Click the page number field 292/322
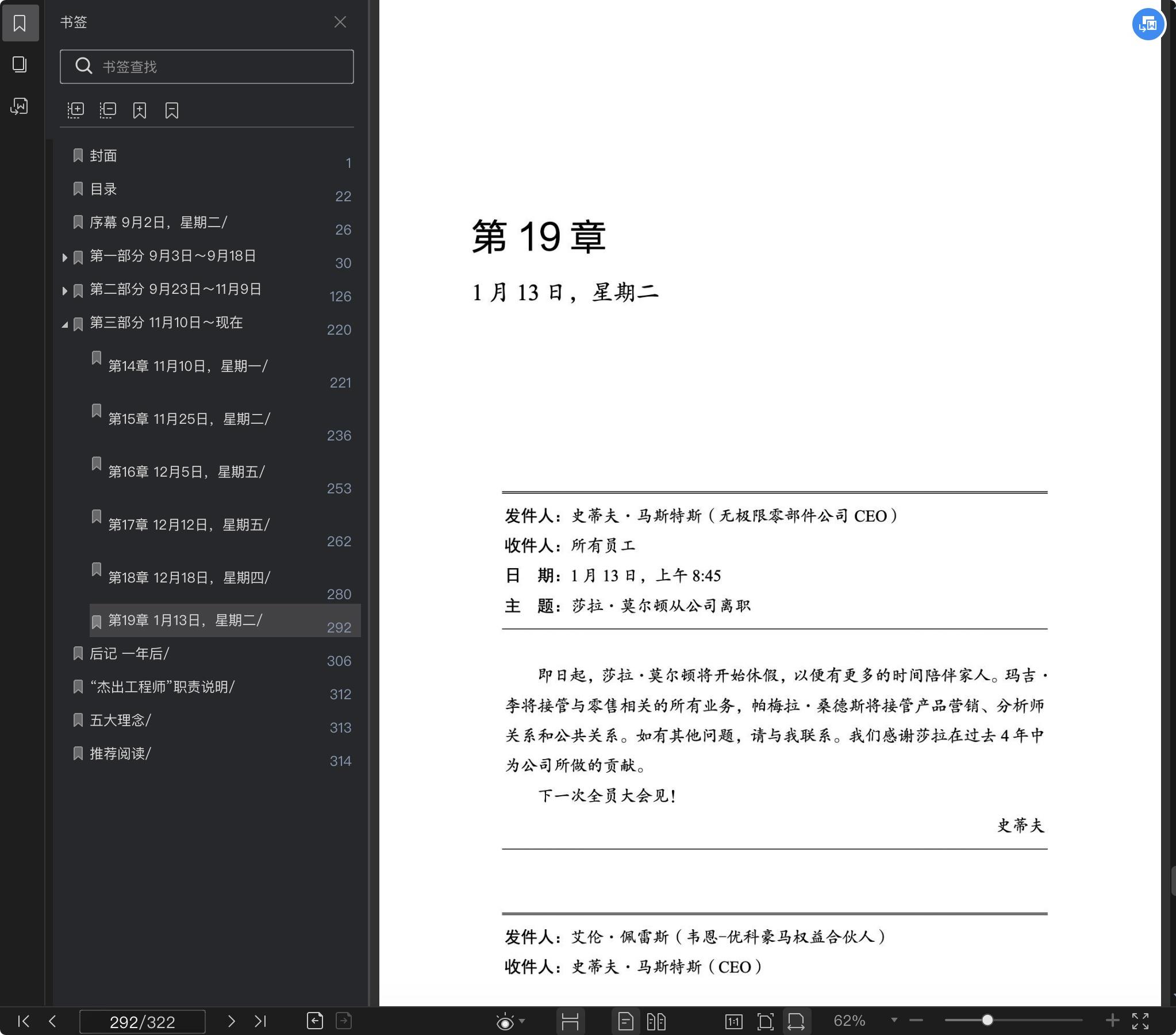This screenshot has height=1035, width=1176. click(x=142, y=1022)
